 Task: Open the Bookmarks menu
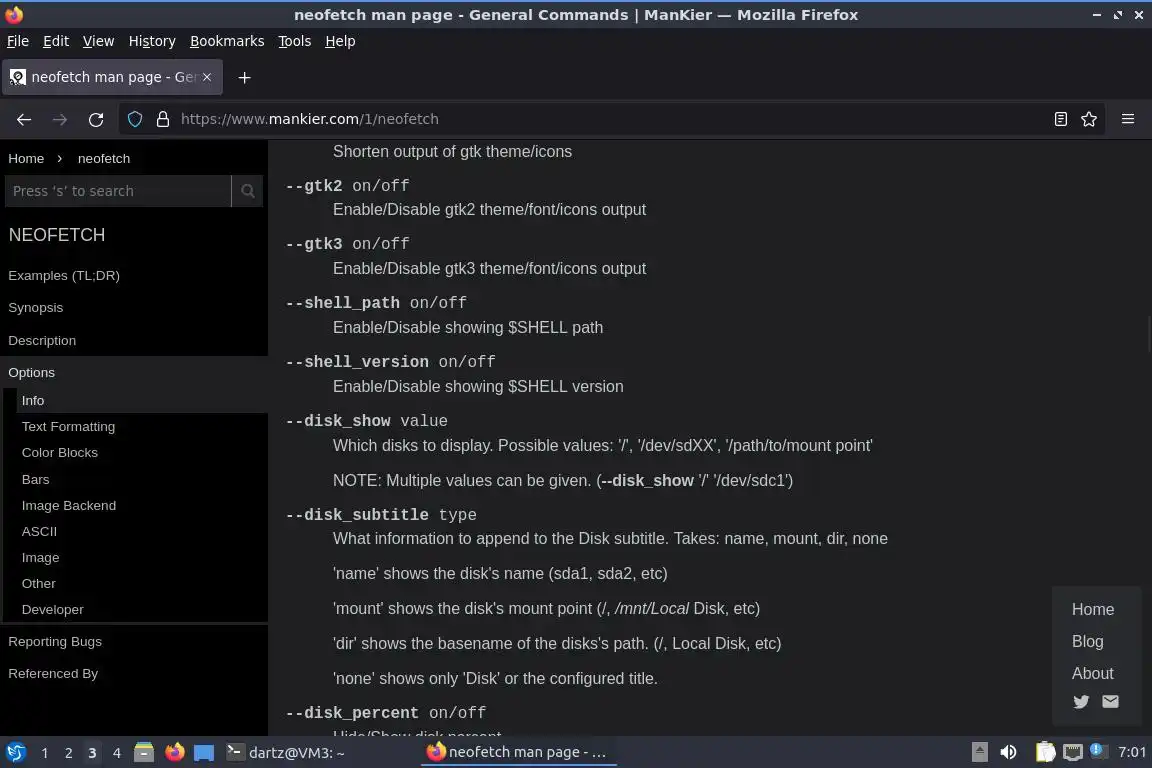coord(227,41)
